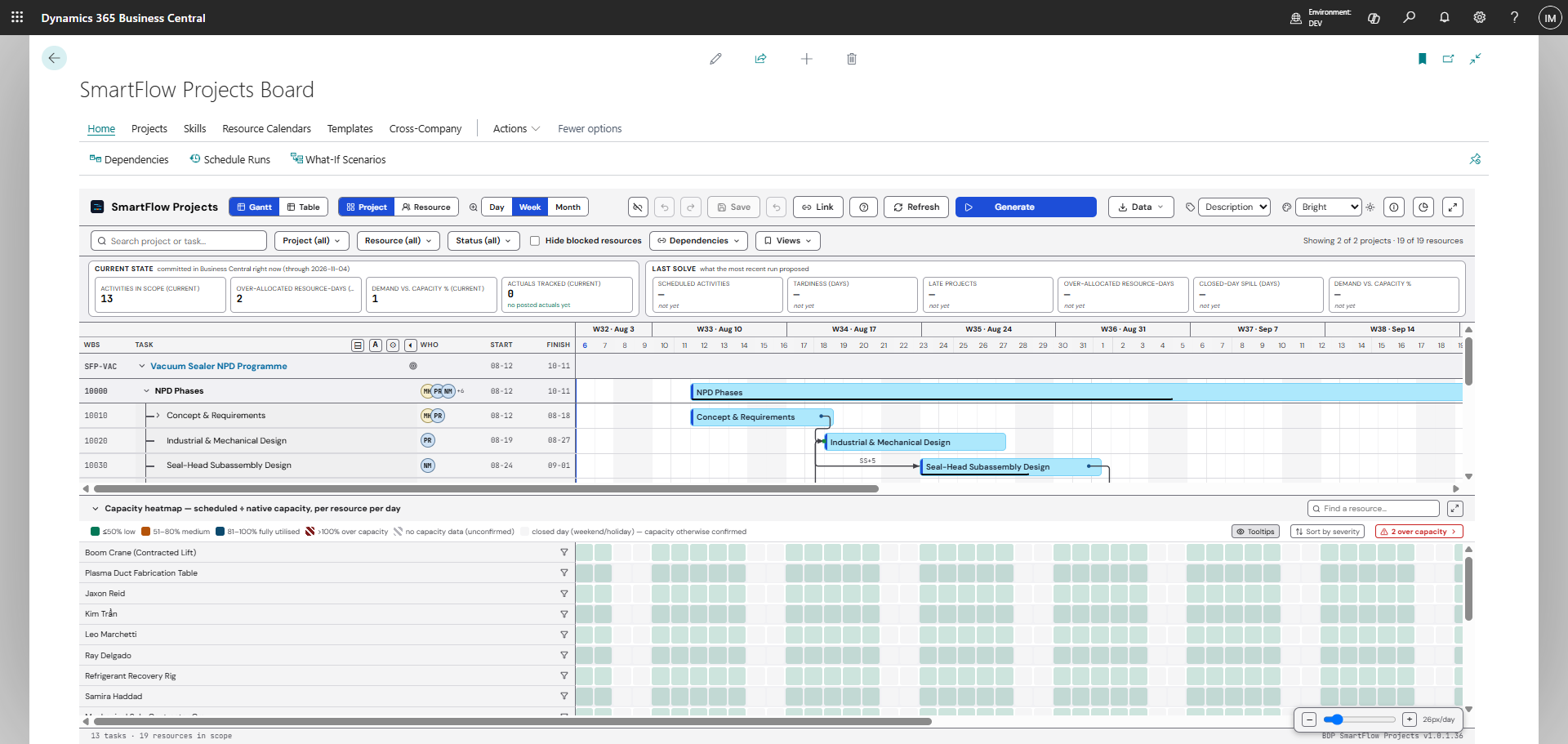Toggle the Hide blocked resources checkbox
The height and width of the screenshot is (744, 1568).
click(535, 241)
